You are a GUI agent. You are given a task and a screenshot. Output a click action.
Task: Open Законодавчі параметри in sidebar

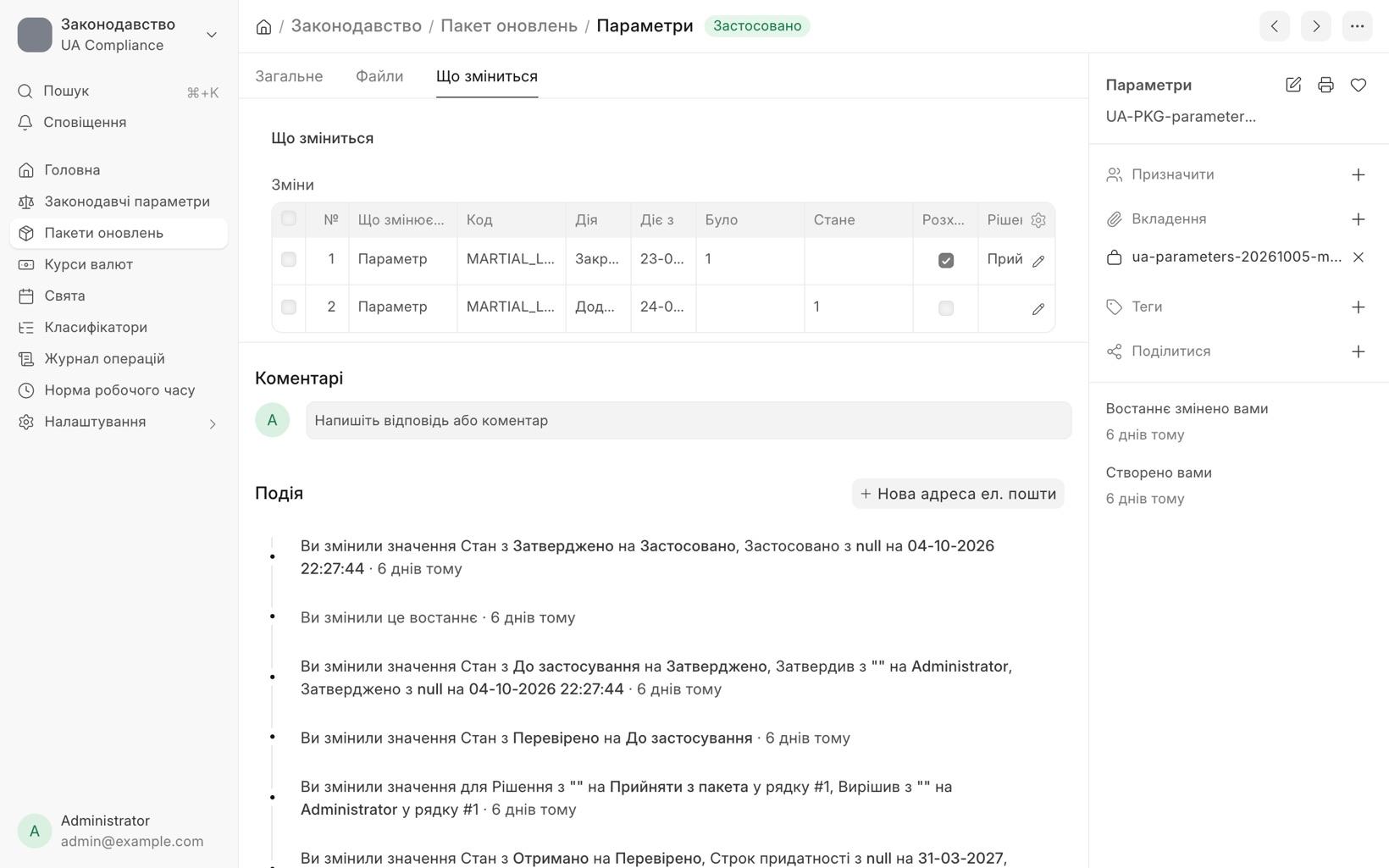[119, 202]
